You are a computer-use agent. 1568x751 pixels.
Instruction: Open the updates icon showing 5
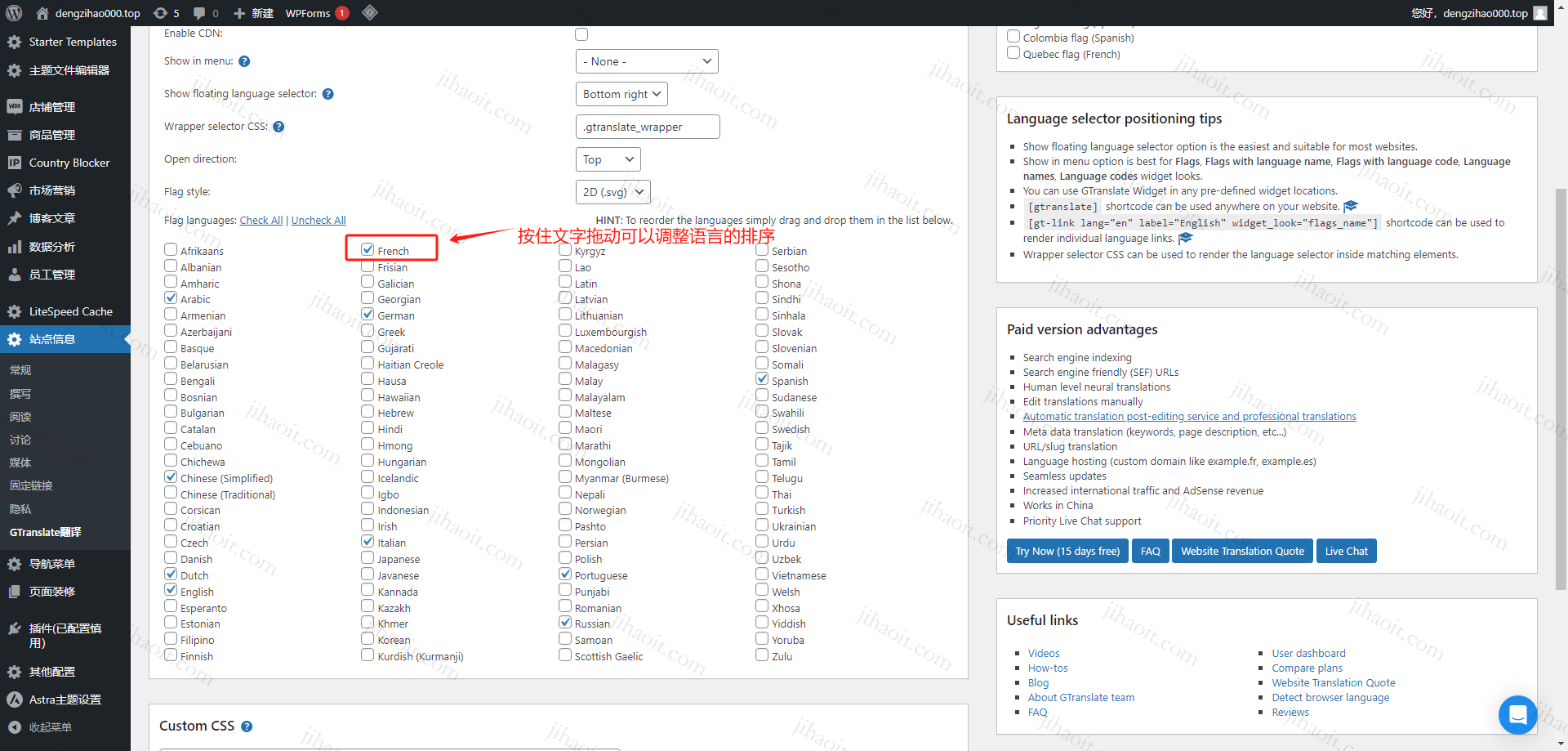pyautogui.click(x=167, y=13)
